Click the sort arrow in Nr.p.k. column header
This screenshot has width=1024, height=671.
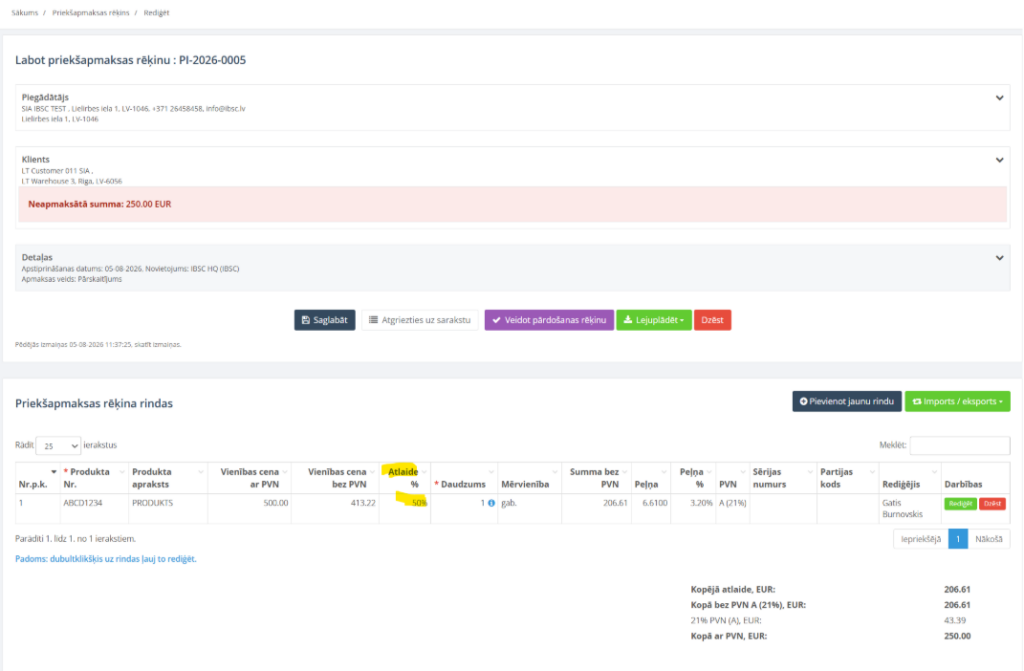[54, 472]
